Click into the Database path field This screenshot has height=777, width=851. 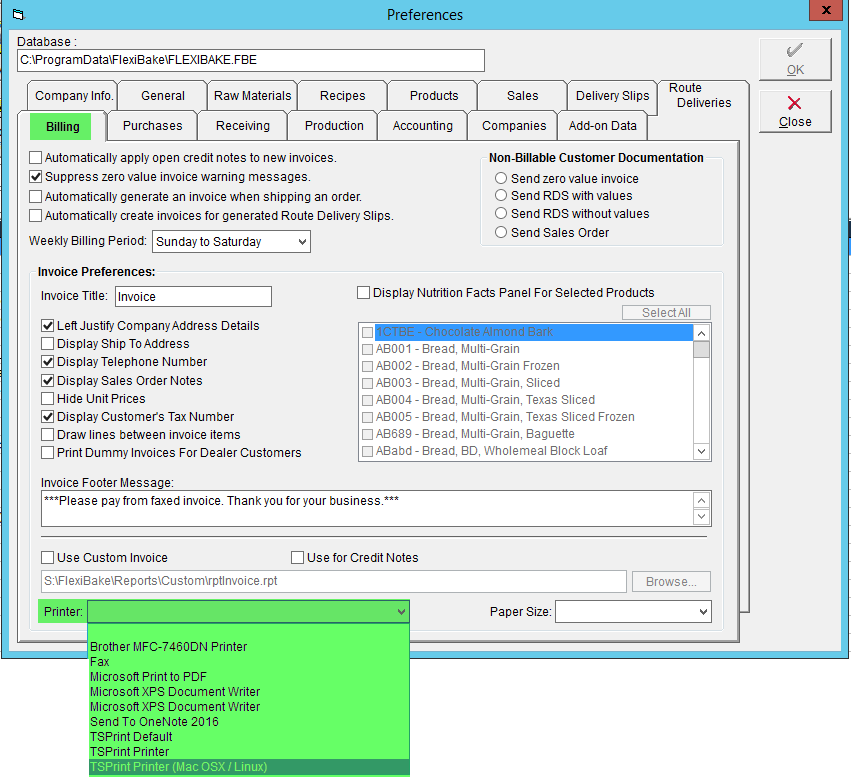pos(251,60)
